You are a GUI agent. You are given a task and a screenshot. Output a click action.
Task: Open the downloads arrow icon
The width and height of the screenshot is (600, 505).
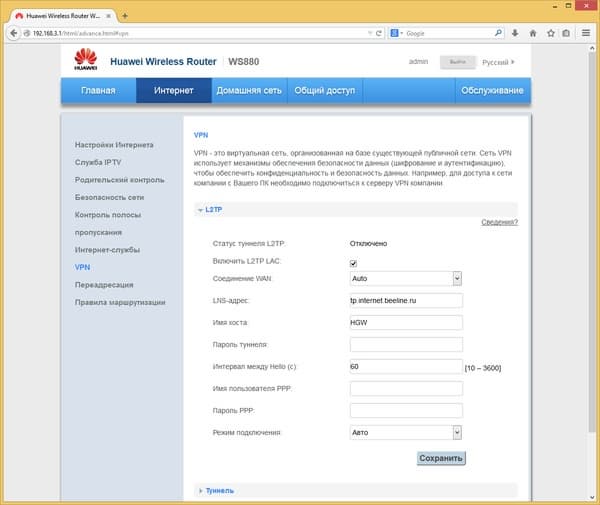[515, 33]
